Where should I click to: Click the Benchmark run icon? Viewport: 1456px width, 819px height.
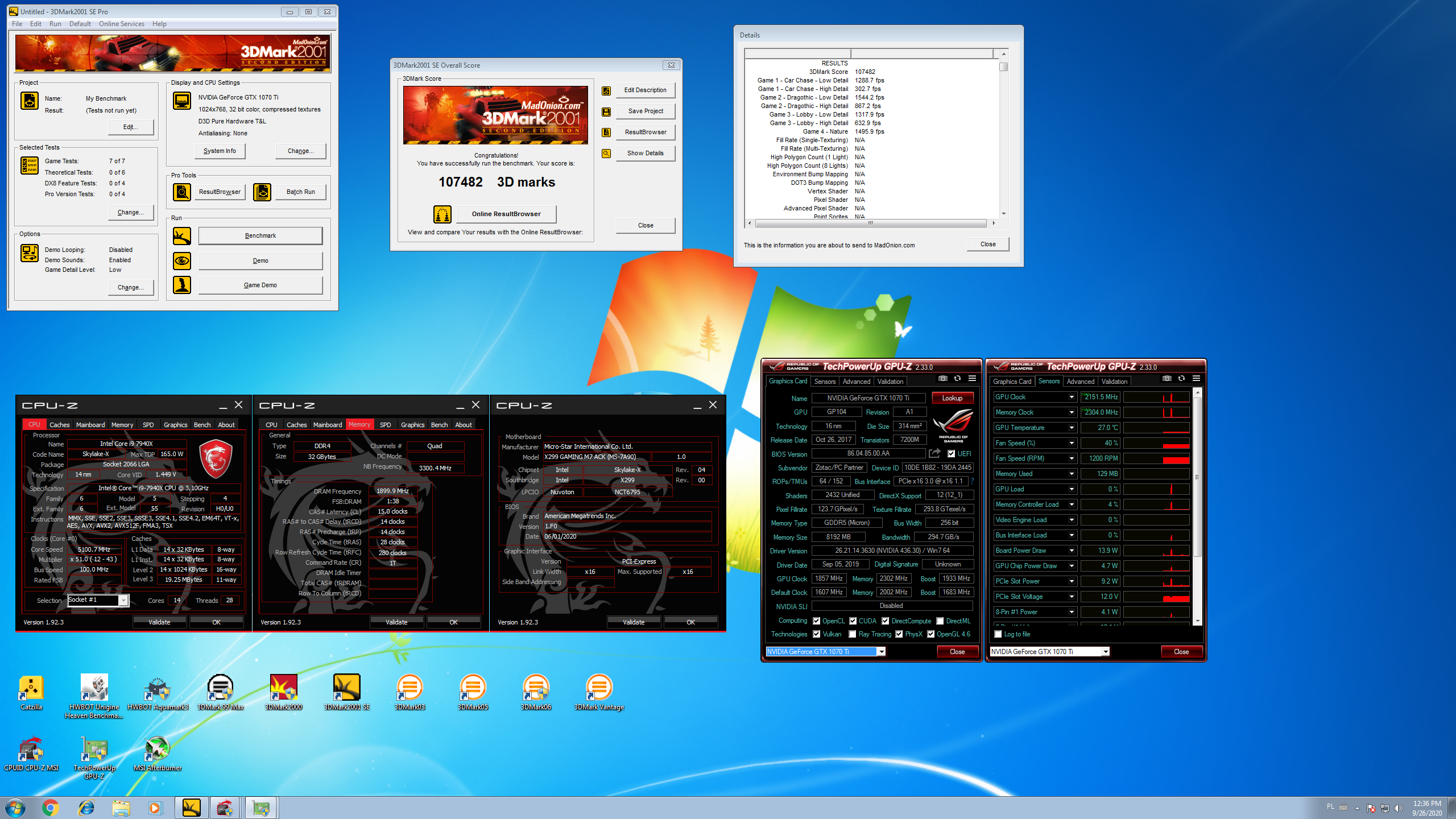[x=182, y=236]
